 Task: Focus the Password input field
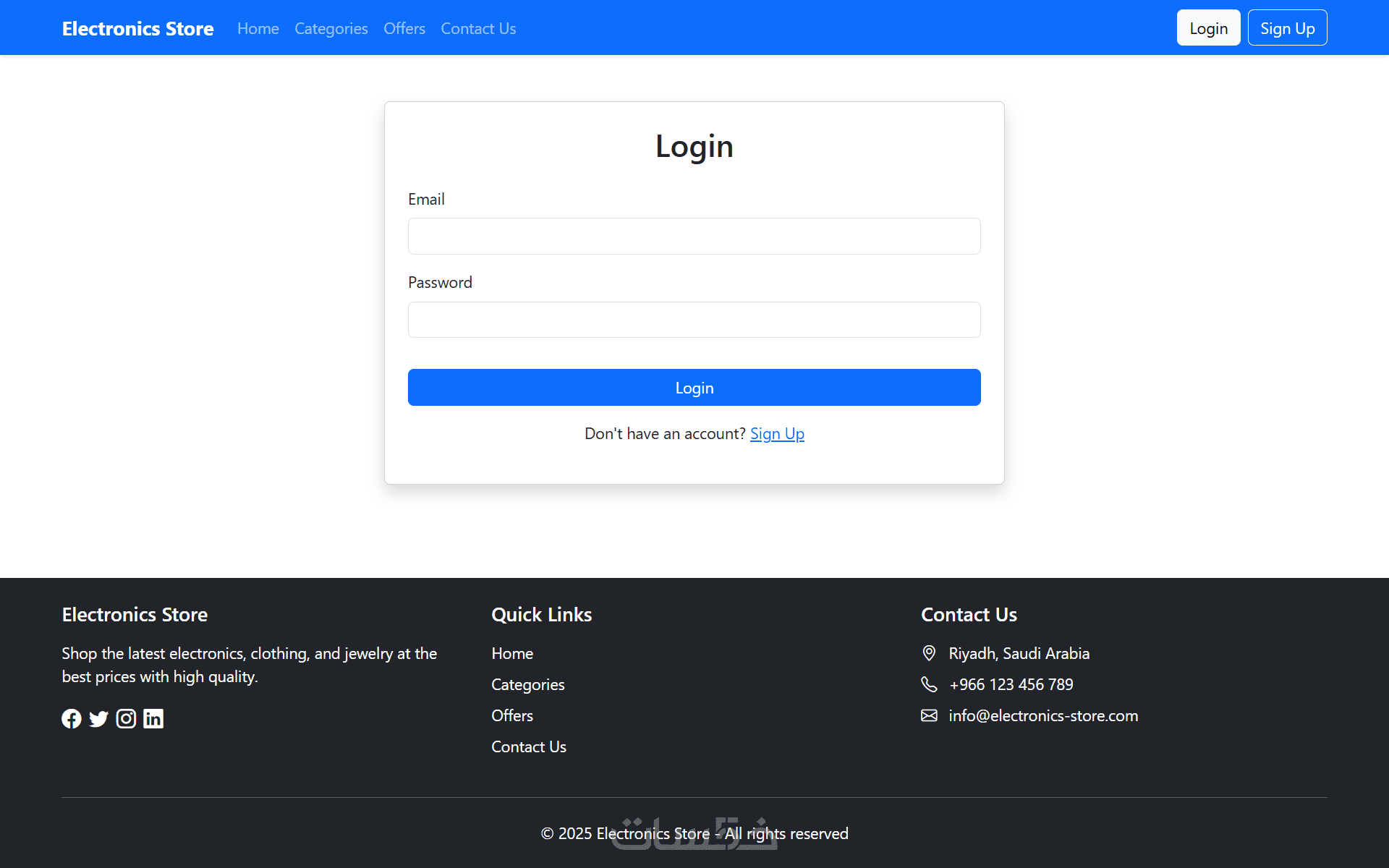[694, 320]
